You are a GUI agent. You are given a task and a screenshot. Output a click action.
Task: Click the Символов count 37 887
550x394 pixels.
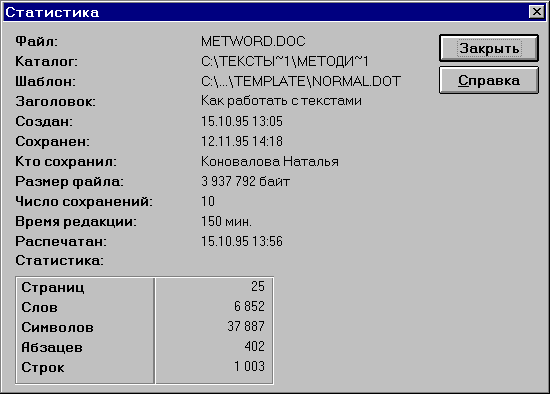pyautogui.click(x=246, y=326)
